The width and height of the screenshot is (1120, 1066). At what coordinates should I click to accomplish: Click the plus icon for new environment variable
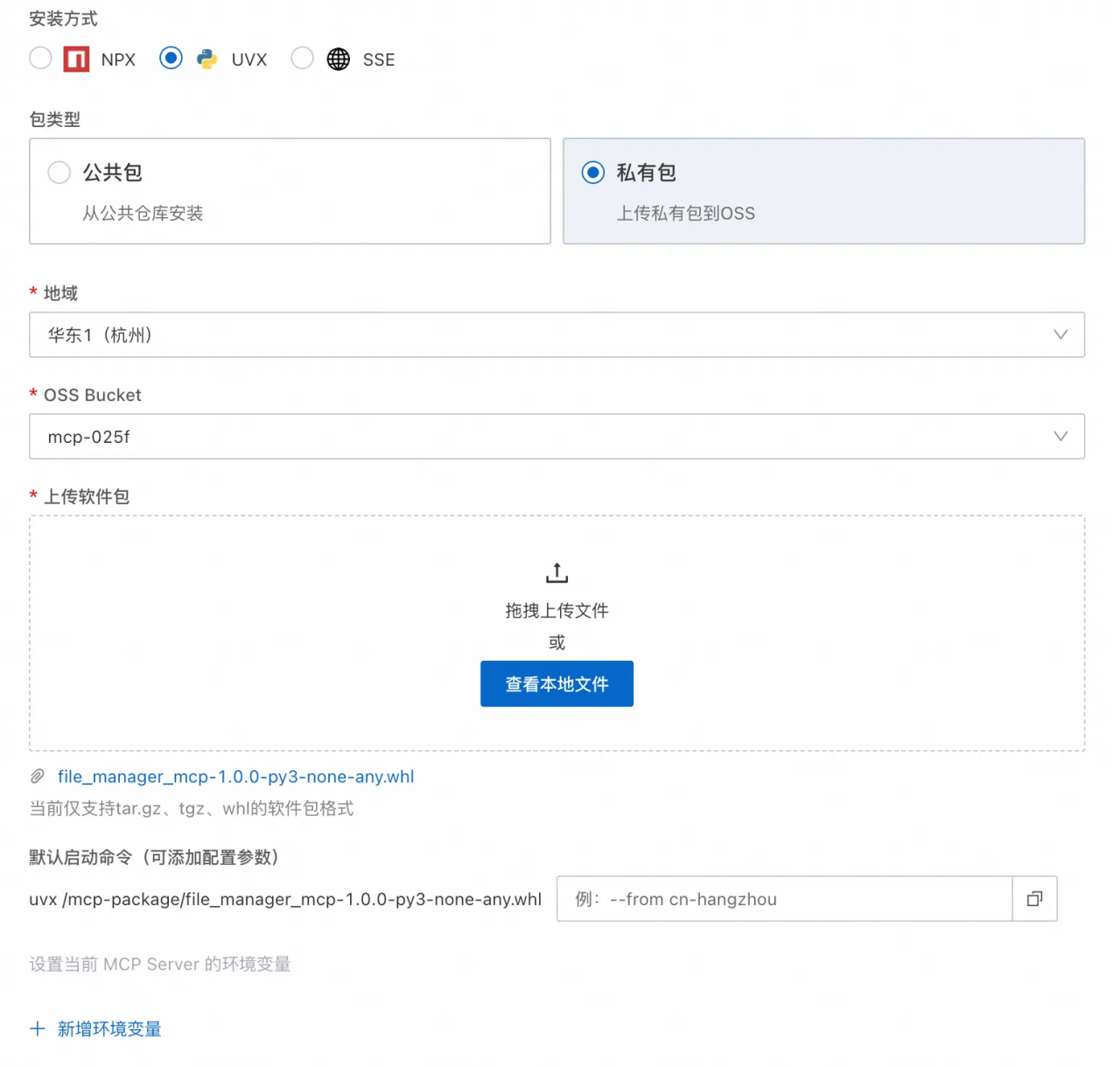pos(38,1029)
